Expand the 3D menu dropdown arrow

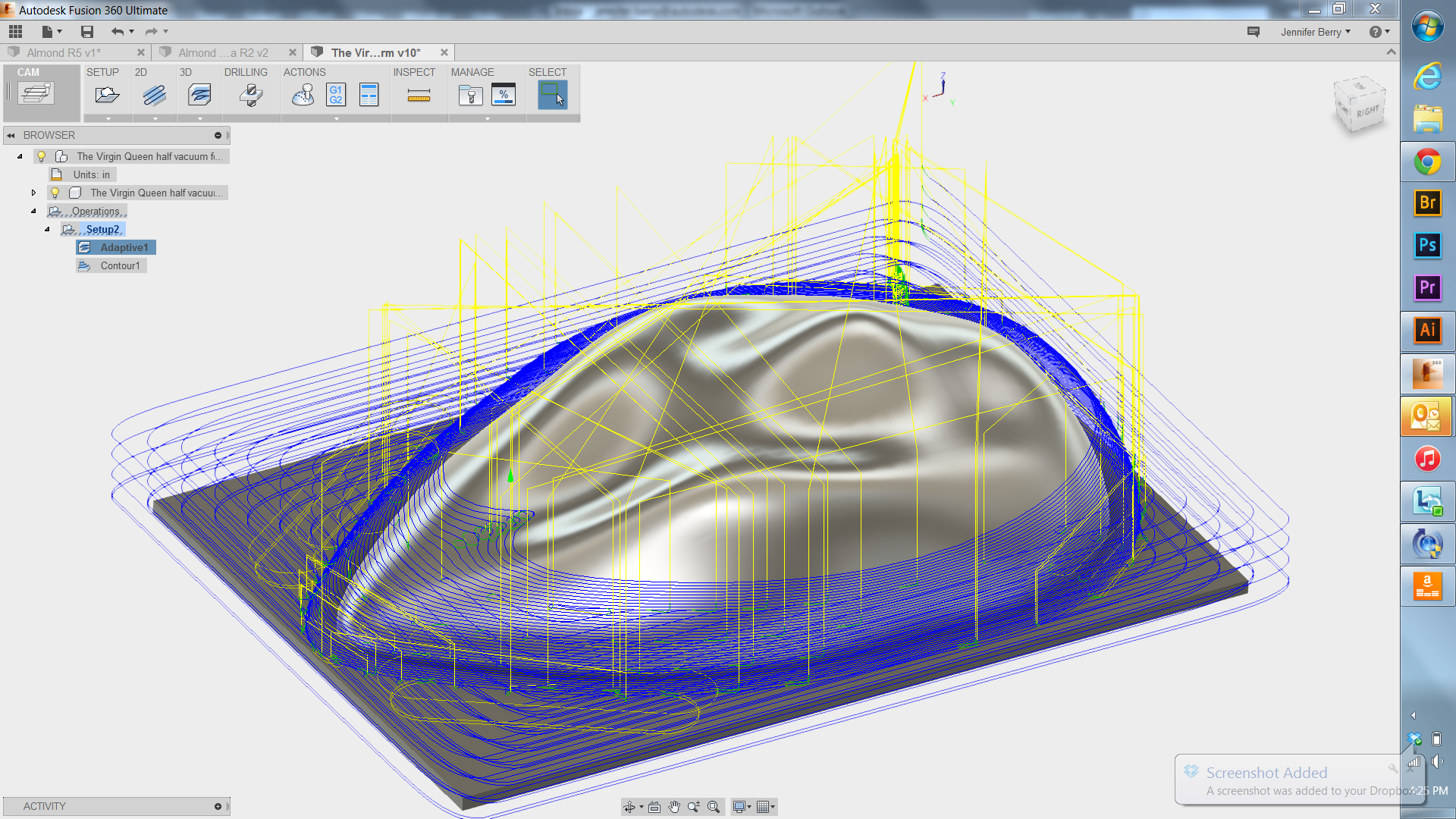(199, 118)
